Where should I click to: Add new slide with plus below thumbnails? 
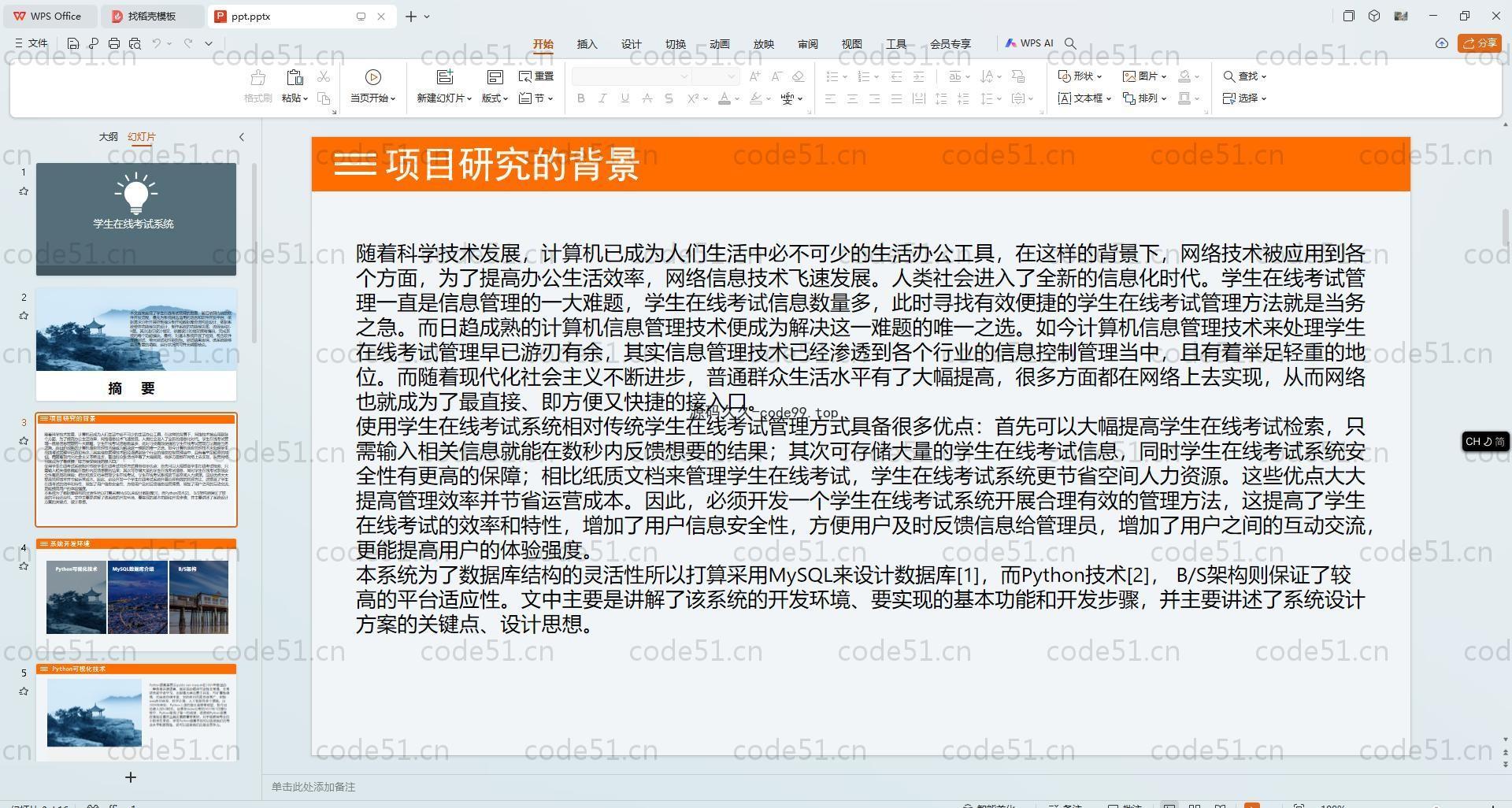coord(131,777)
